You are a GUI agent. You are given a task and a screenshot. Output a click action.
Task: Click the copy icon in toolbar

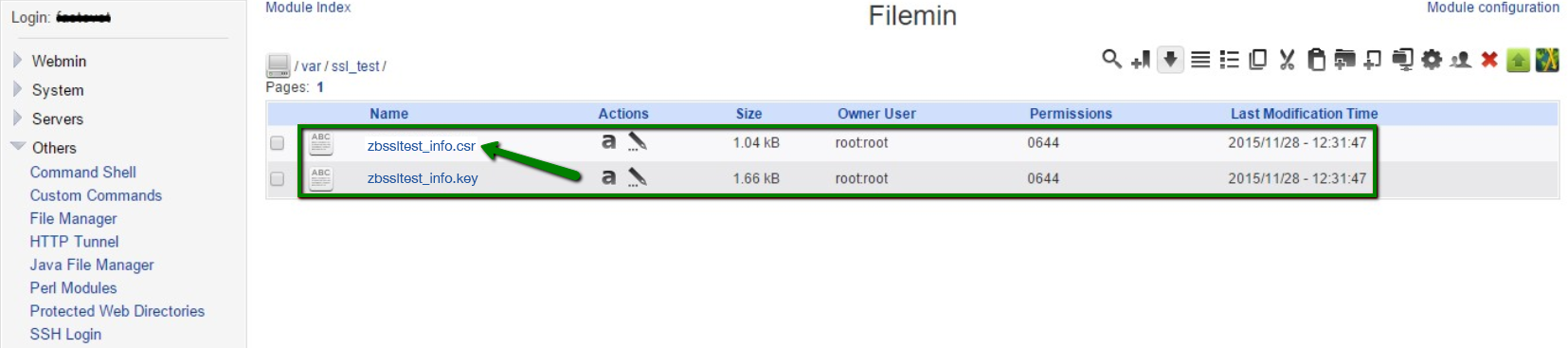pyautogui.click(x=1258, y=60)
